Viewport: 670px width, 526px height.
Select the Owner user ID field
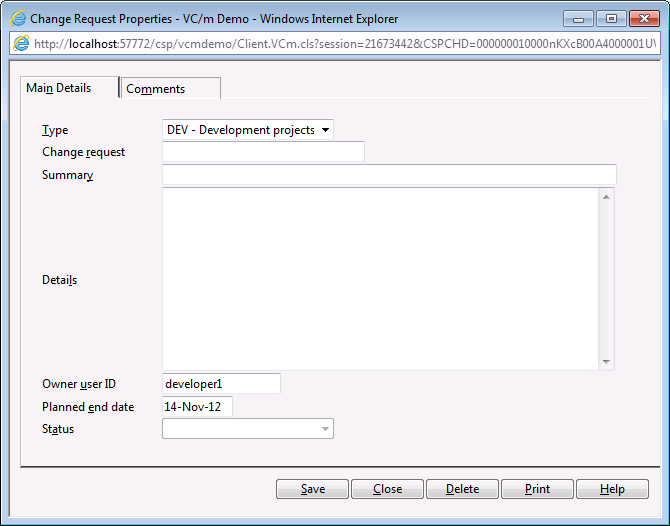pyautogui.click(x=221, y=384)
